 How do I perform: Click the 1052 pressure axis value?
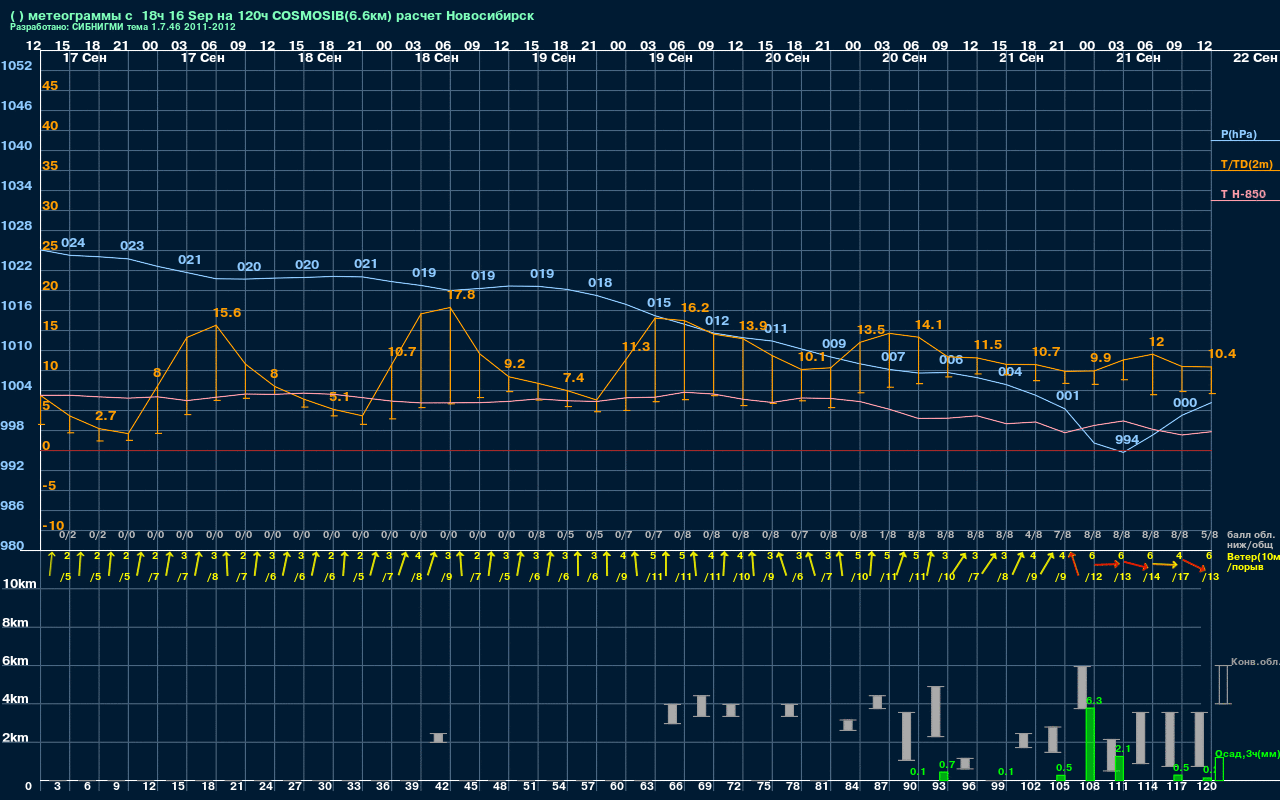point(16,66)
